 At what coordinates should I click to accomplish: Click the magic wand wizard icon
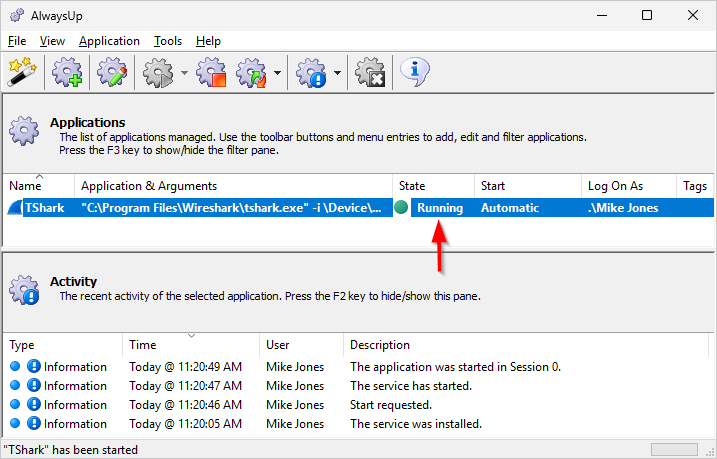[x=21, y=72]
